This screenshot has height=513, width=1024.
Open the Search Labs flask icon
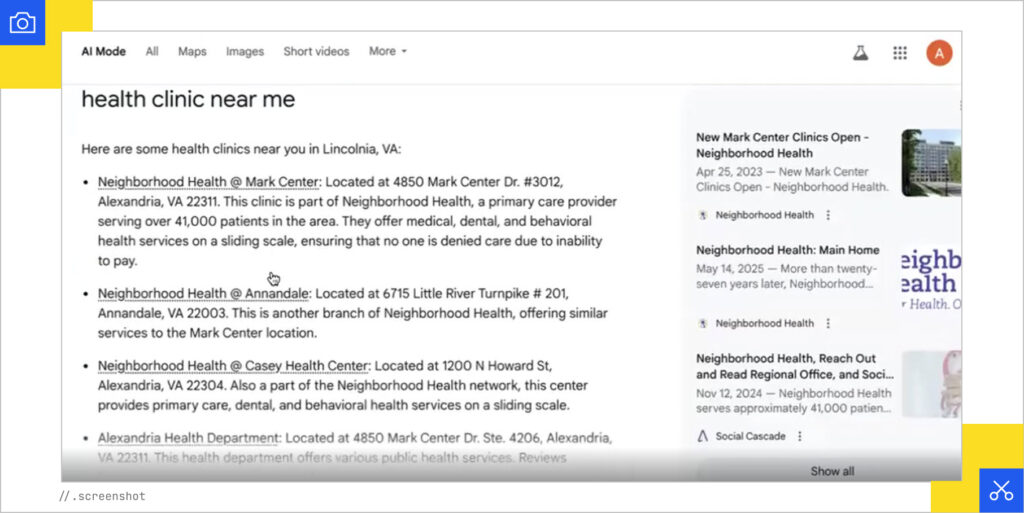pyautogui.click(x=860, y=53)
